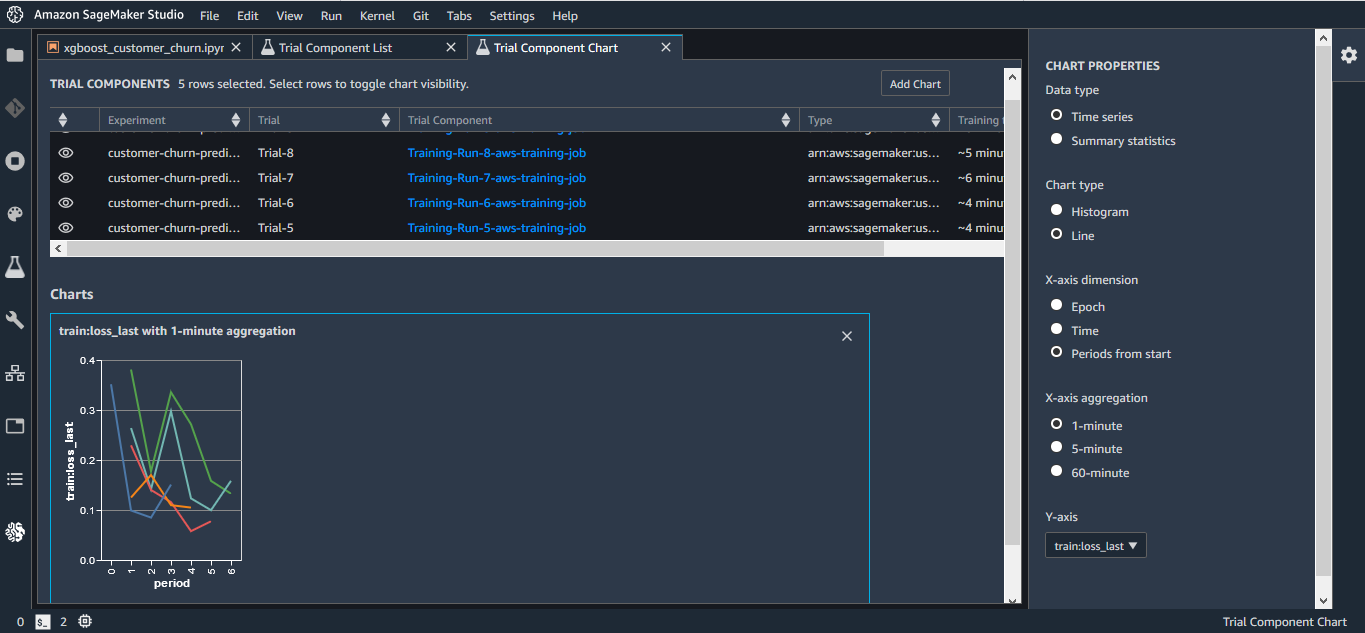Click the table horizontal scrollbar thumb
The image size is (1365, 633).
(475, 248)
